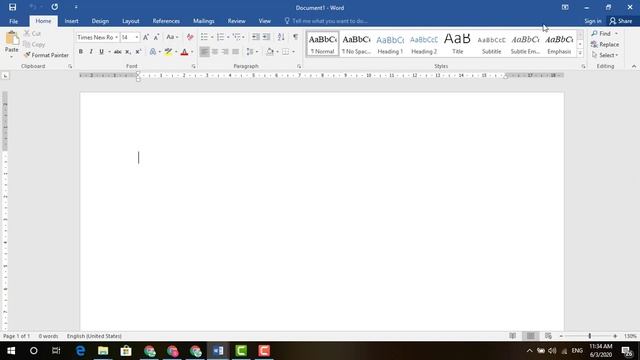Open the Font dialog launcher
Screen dimensions: 640x360
click(x=193, y=66)
